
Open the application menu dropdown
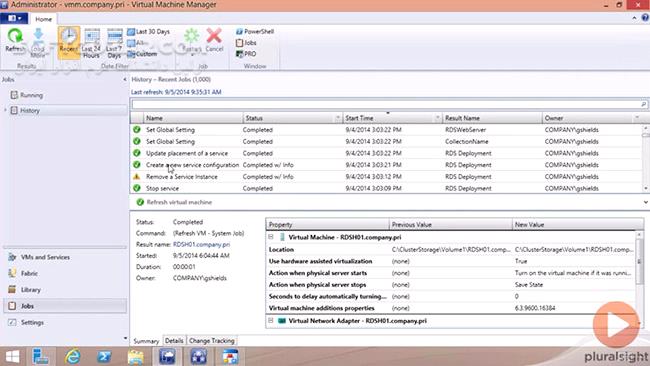pos(15,18)
